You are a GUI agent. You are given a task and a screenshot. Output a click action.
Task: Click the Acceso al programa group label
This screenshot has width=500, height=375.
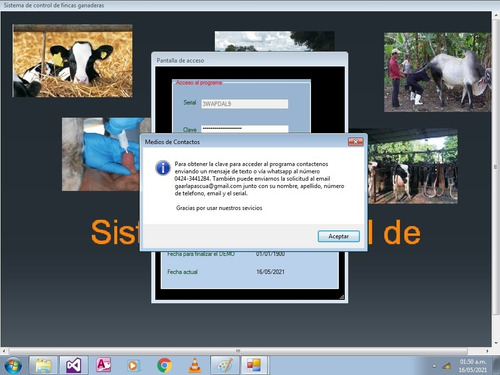199,82
